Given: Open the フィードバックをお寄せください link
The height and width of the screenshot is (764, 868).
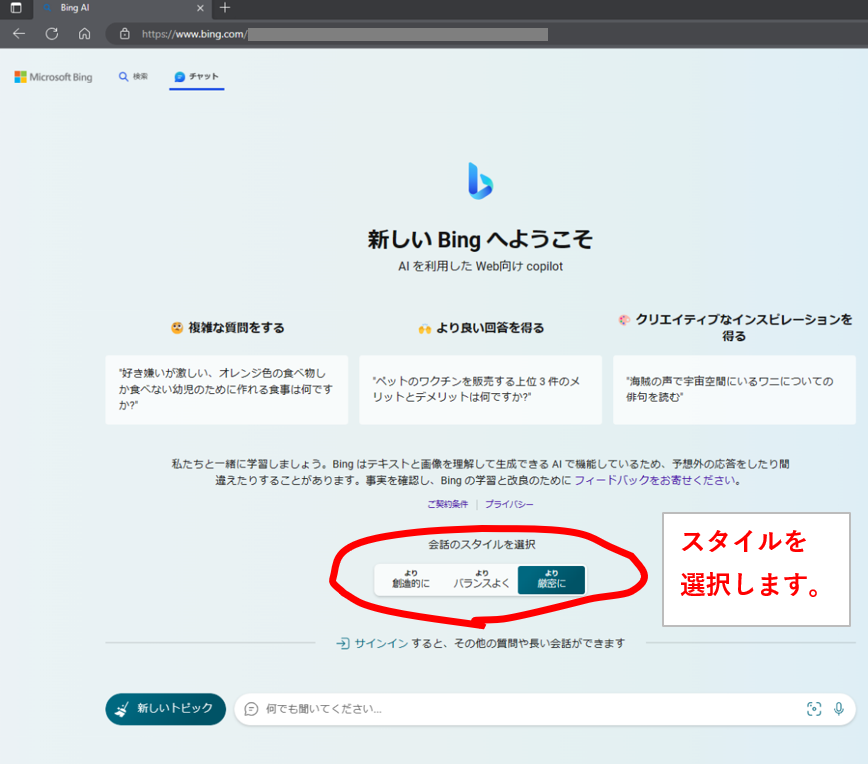Looking at the screenshot, I should tap(655, 480).
